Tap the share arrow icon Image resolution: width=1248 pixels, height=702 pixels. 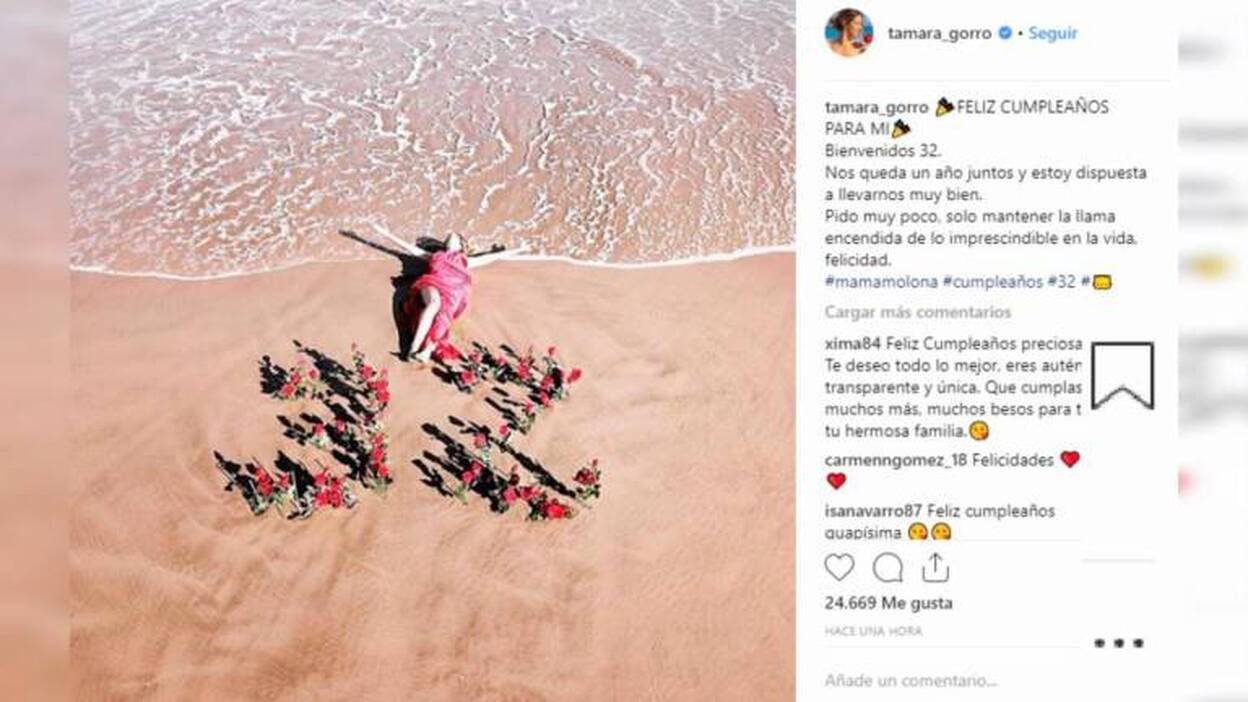(935, 567)
